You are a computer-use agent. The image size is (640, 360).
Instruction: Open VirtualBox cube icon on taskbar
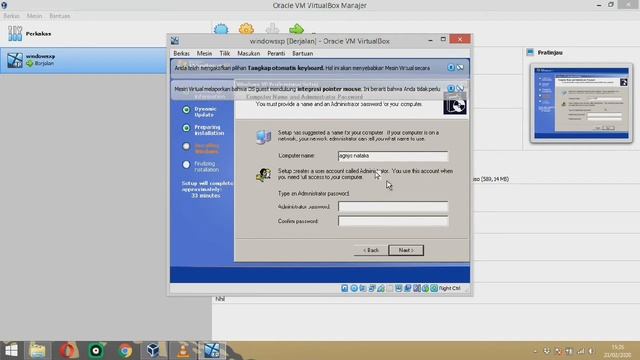[x=153, y=351]
